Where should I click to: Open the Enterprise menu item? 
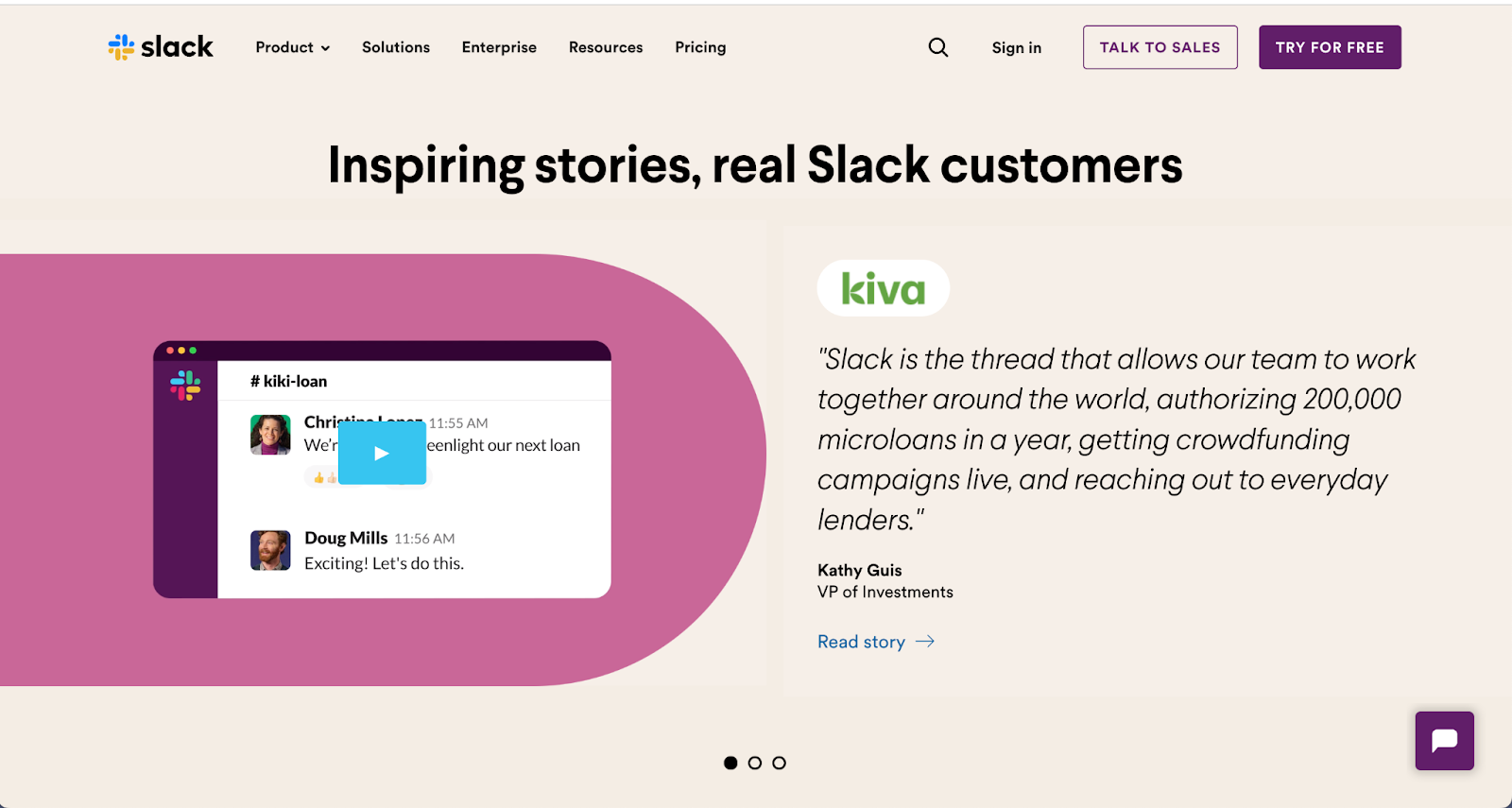499,47
